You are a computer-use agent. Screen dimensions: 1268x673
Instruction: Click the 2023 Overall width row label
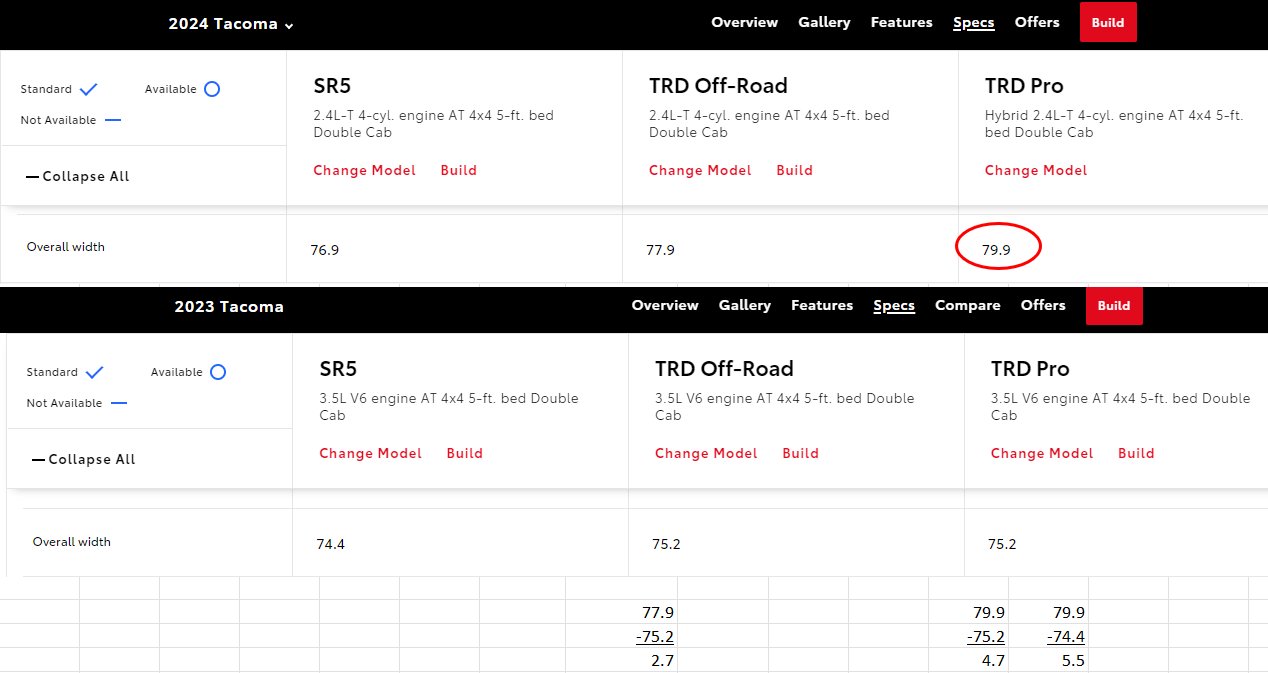pyautogui.click(x=72, y=542)
